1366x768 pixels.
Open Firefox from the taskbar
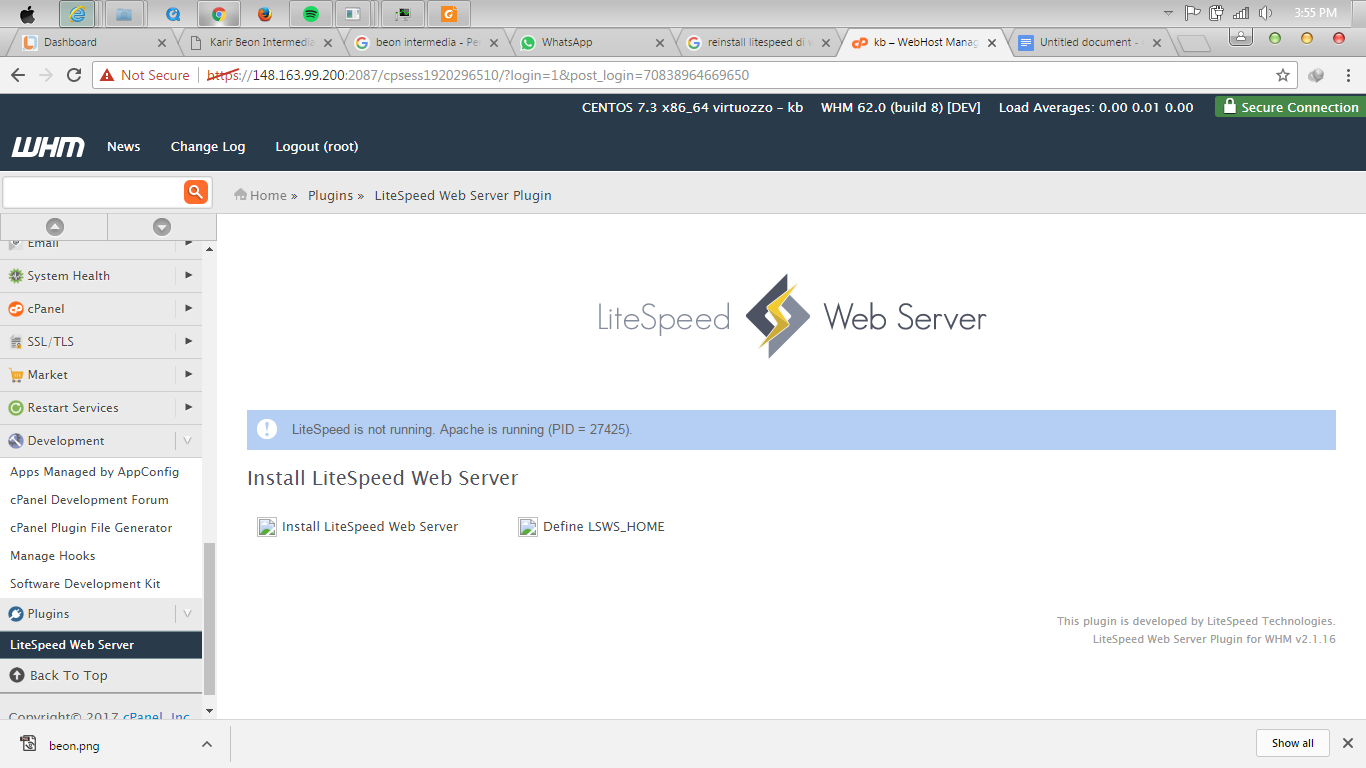point(264,14)
